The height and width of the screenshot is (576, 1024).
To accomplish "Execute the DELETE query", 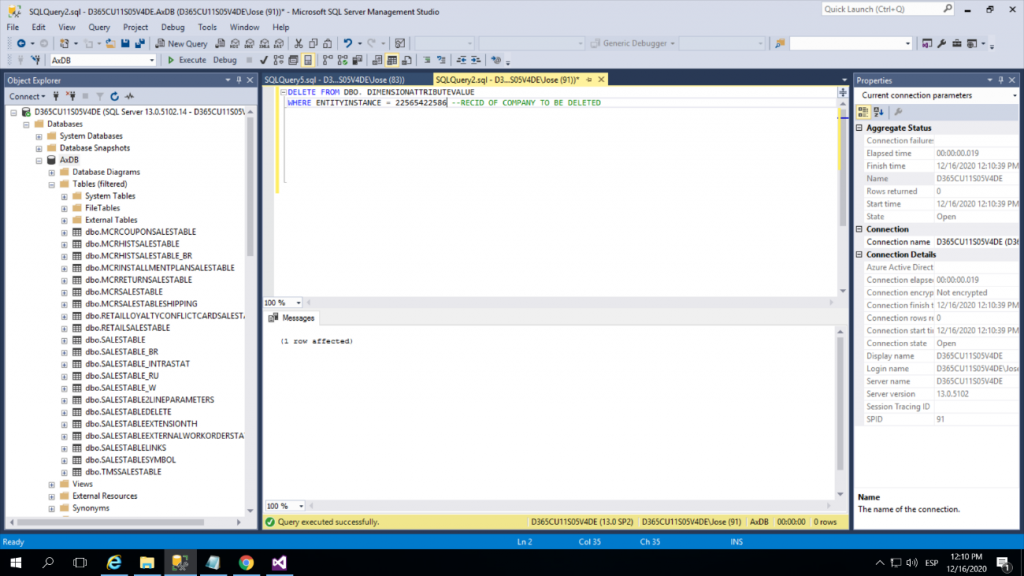I will (x=185, y=60).
